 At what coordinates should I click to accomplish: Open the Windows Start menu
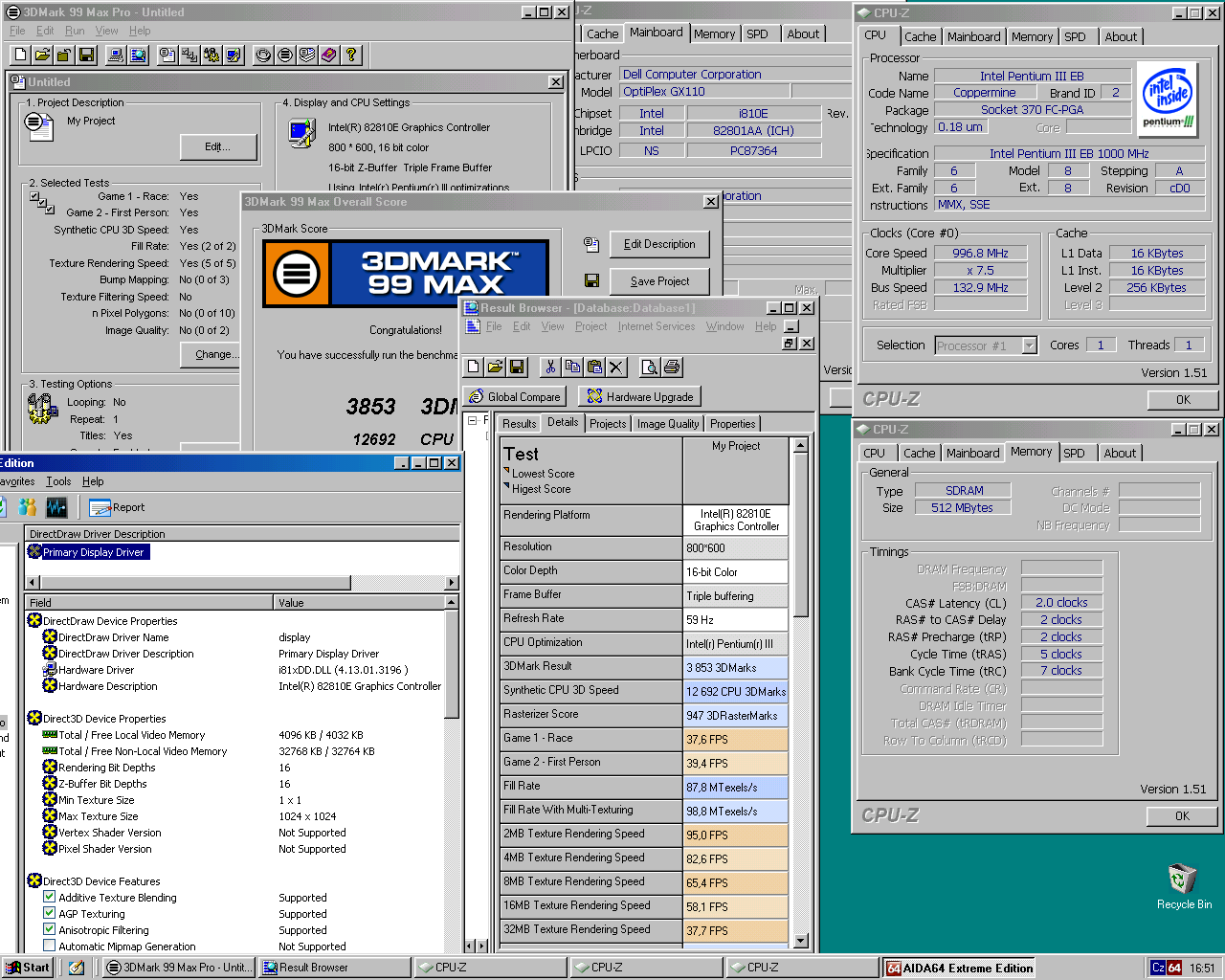tap(27, 968)
